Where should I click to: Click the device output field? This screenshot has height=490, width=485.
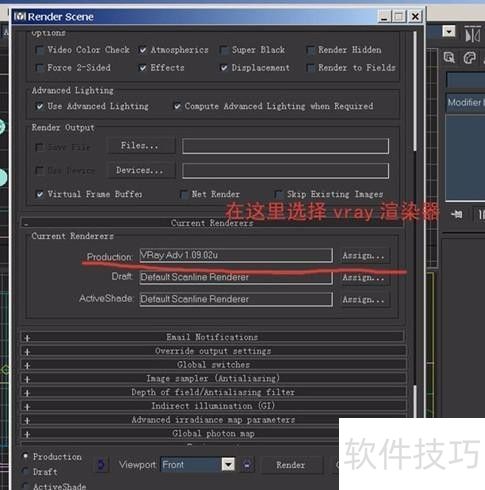[x=285, y=171]
